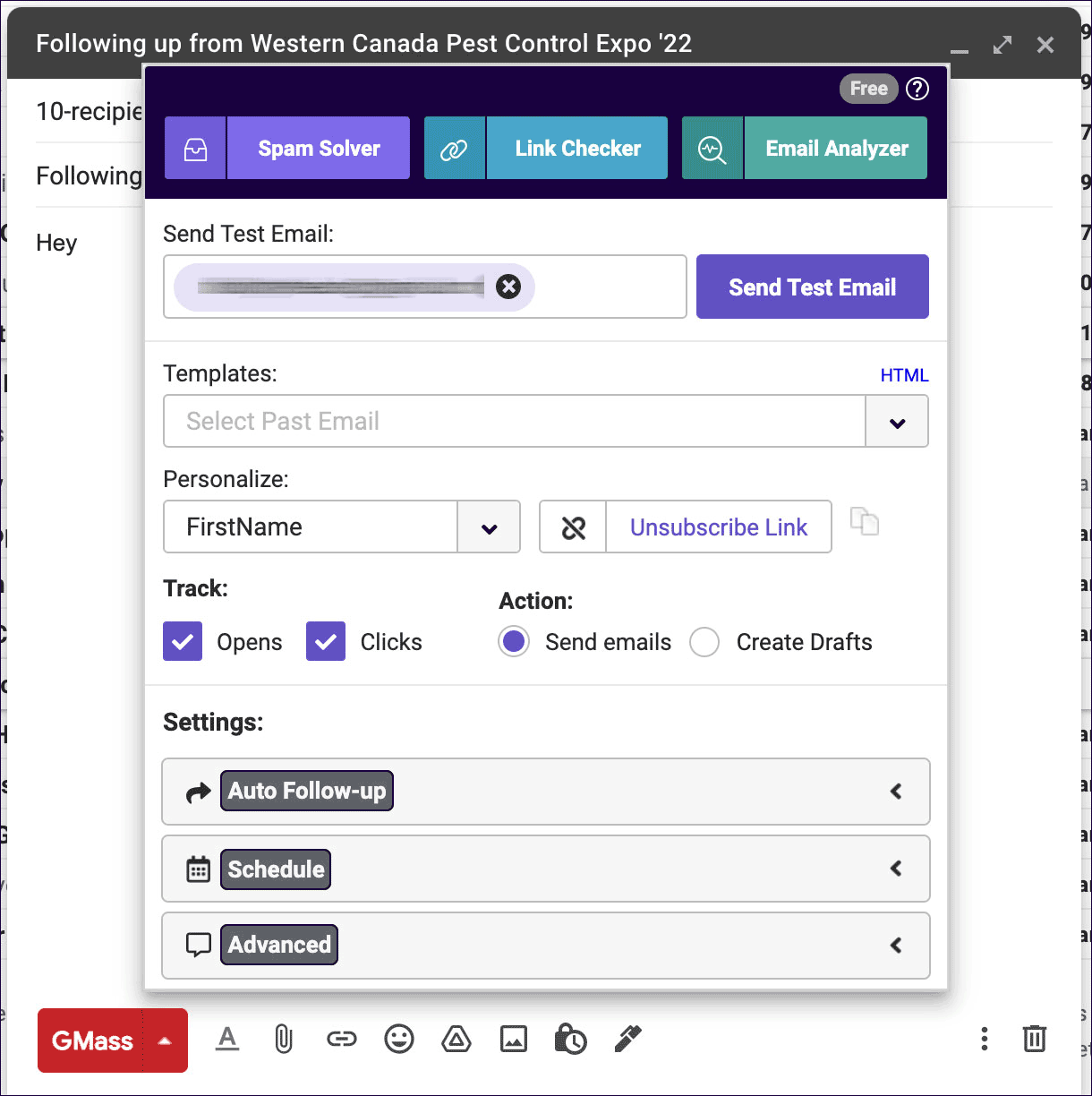This screenshot has height=1096, width=1092.
Task: Click the broken-link unsubscribe icon
Action: click(573, 527)
